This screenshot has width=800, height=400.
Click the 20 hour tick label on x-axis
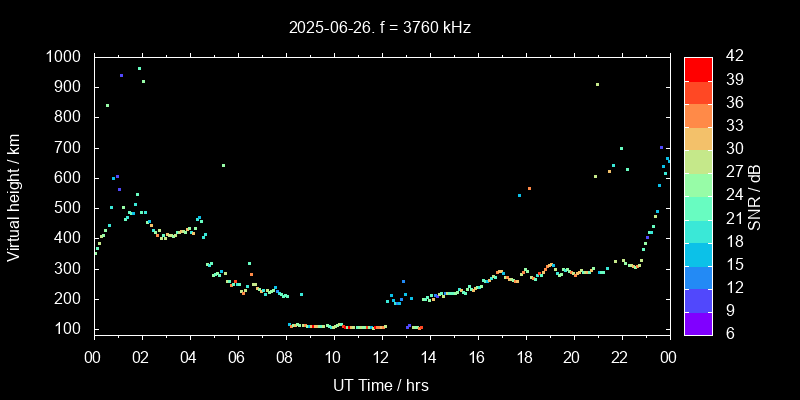point(572,358)
